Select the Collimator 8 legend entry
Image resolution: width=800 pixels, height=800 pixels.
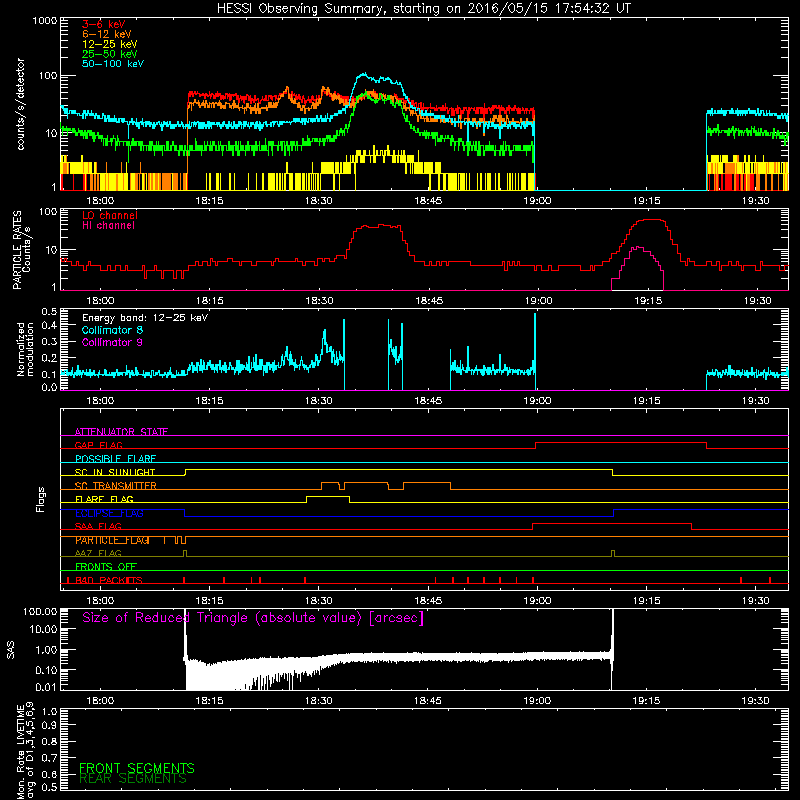point(112,330)
